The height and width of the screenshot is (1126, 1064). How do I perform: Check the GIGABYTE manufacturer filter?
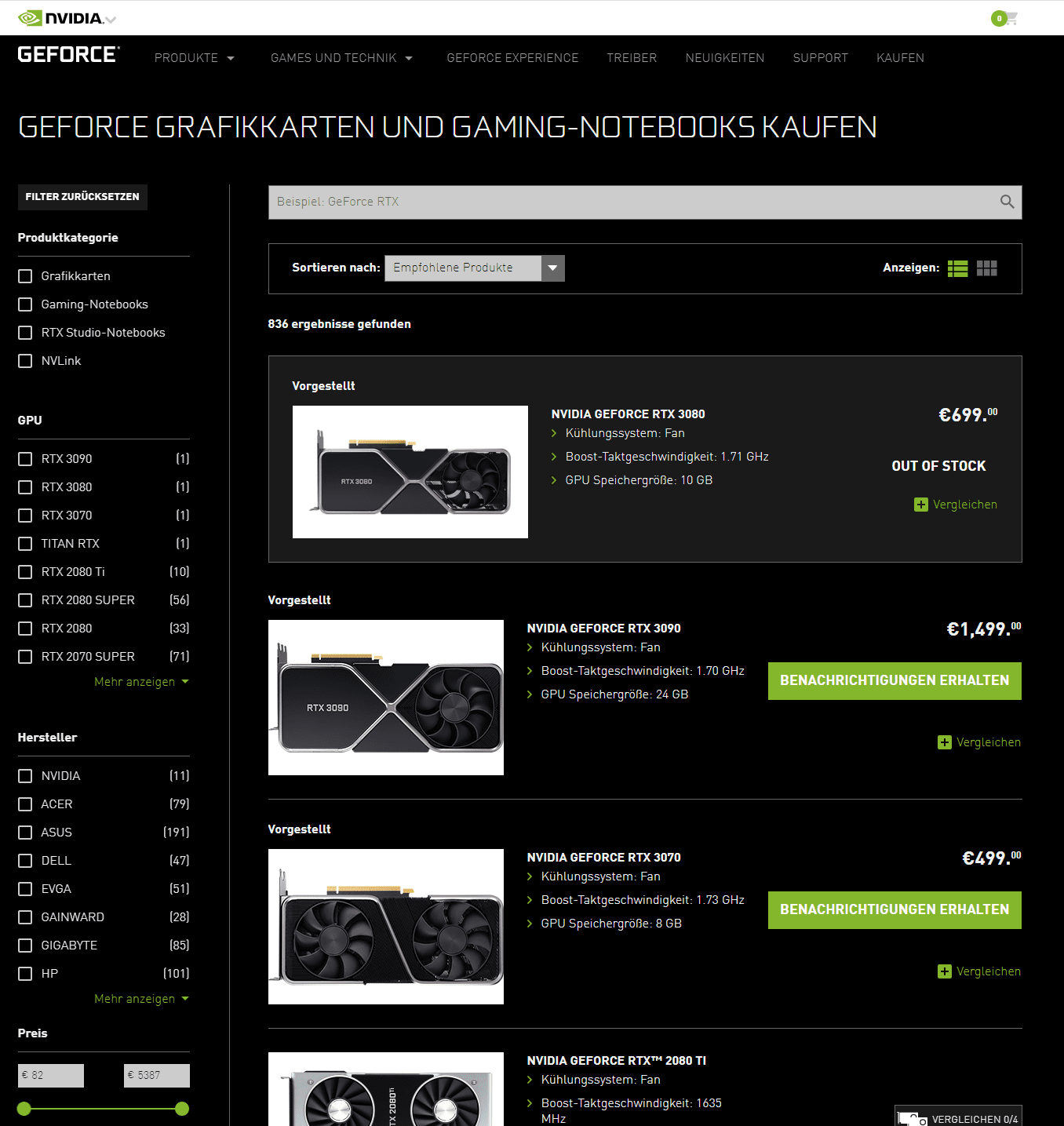[25, 946]
